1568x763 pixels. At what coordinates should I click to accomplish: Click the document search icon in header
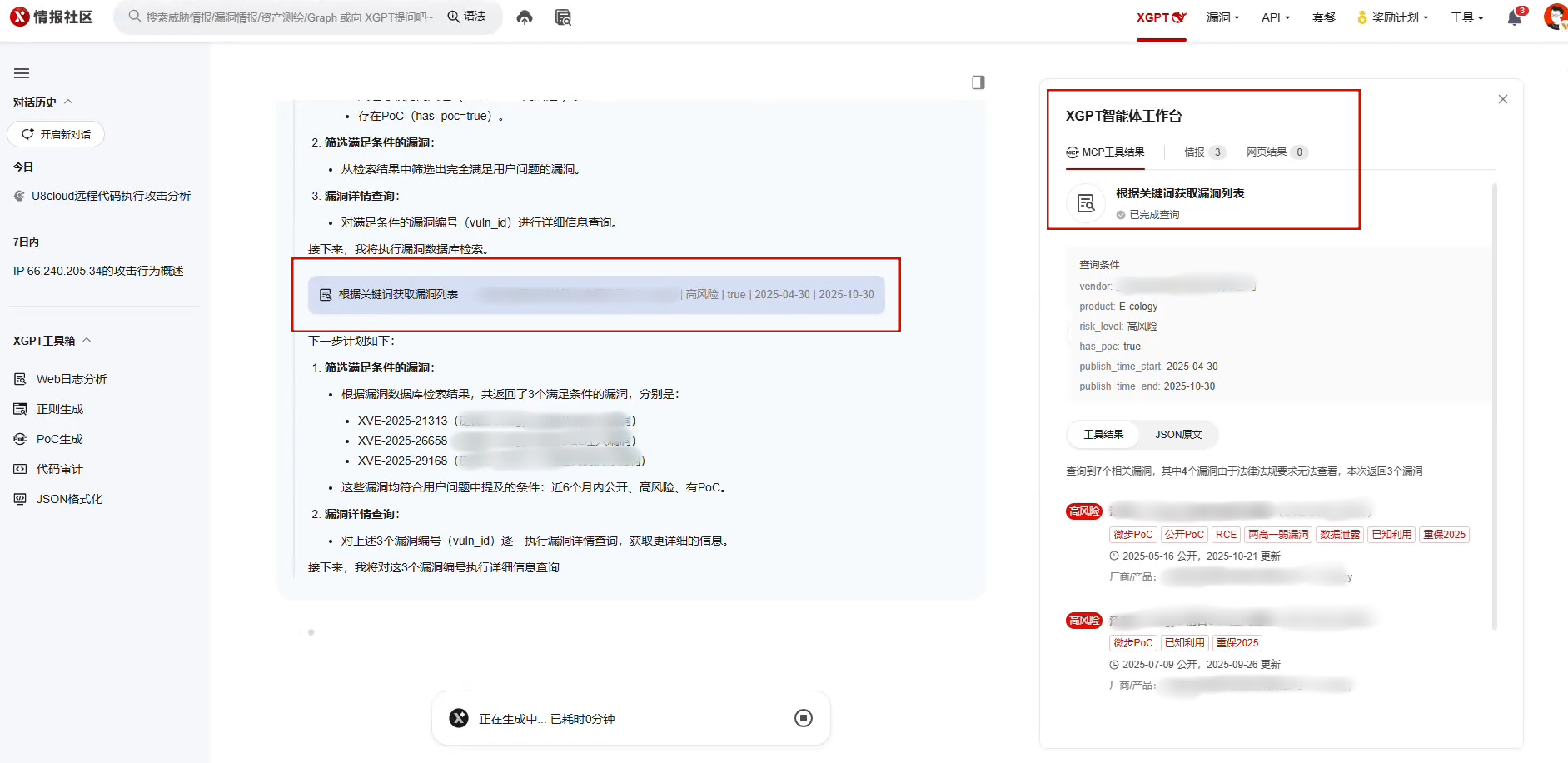[563, 17]
